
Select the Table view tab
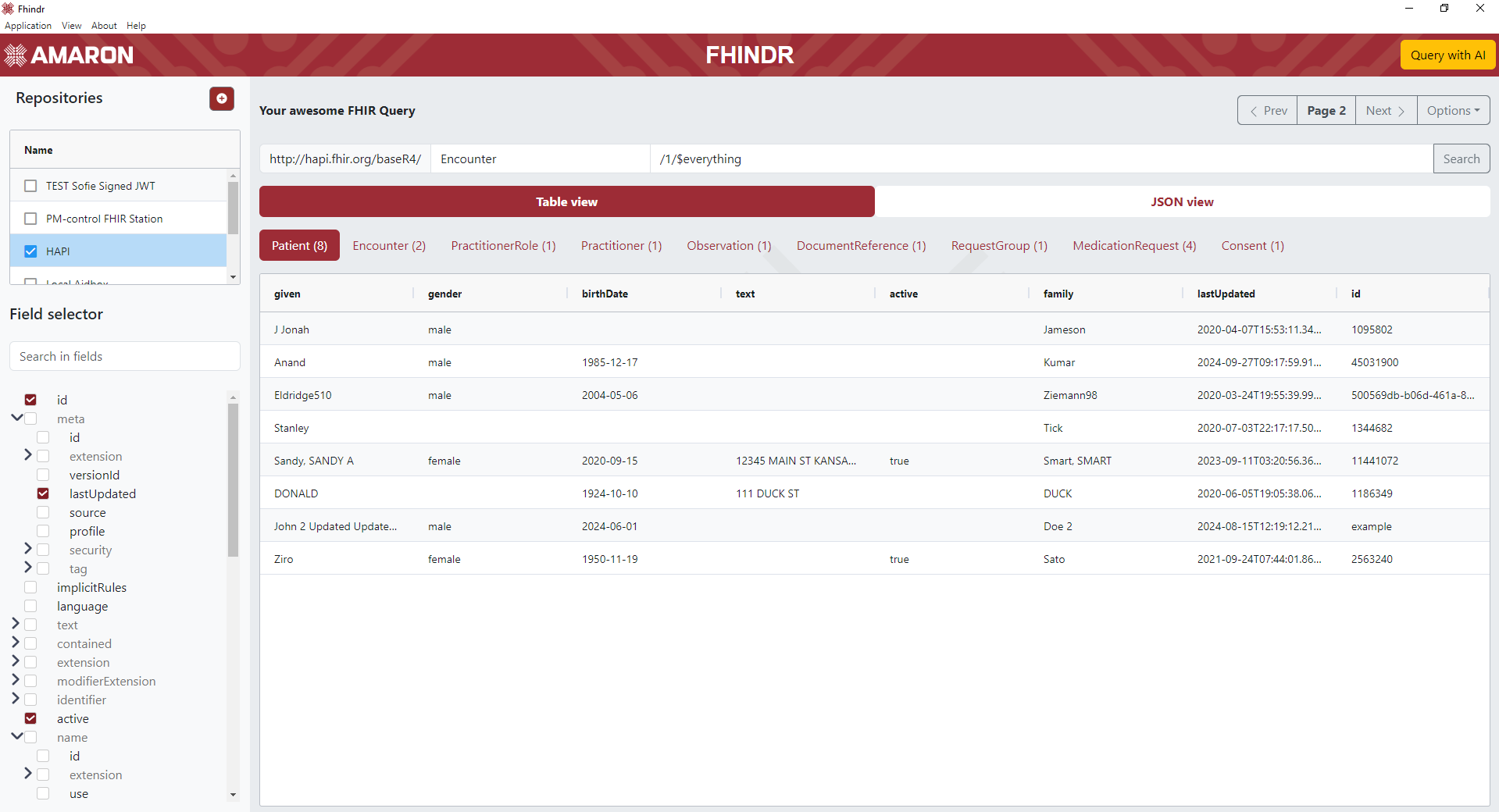point(566,201)
